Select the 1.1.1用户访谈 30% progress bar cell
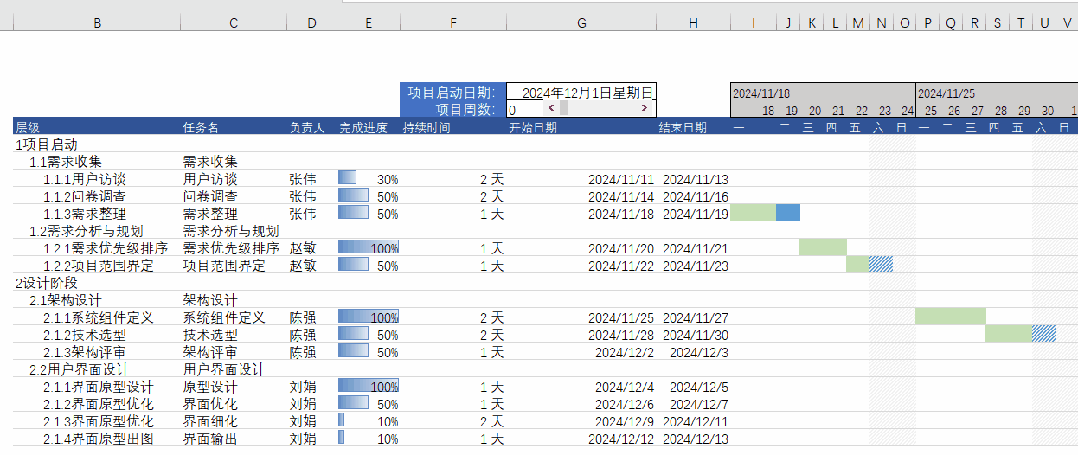 click(368, 179)
